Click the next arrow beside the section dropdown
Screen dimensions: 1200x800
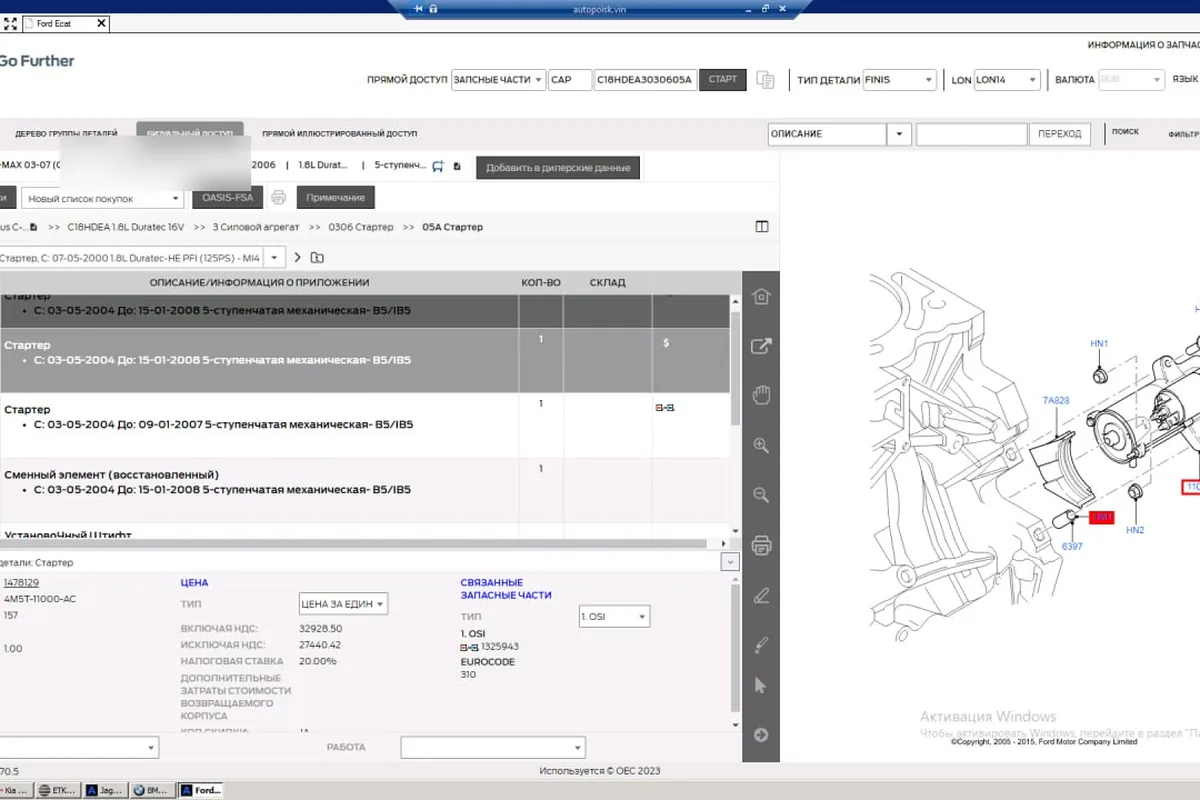[x=297, y=257]
